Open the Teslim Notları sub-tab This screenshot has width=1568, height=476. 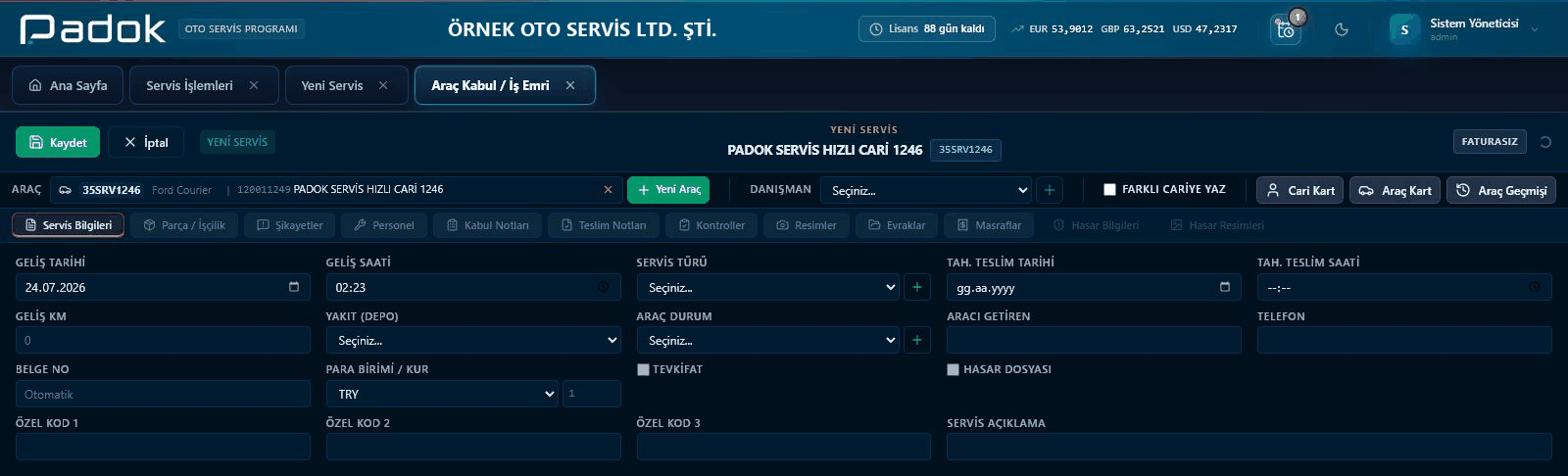[604, 225]
